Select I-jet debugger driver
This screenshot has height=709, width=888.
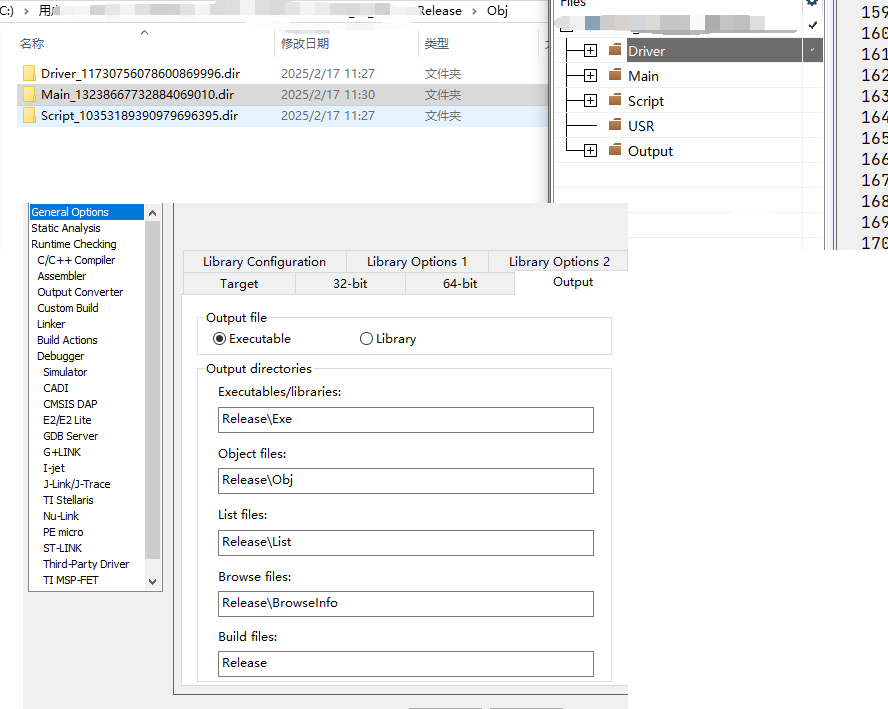[54, 468]
